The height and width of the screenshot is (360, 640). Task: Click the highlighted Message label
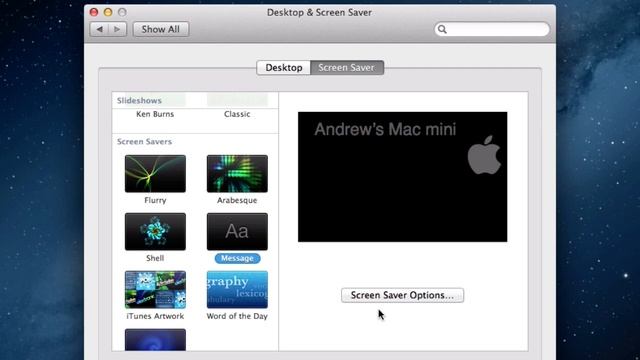click(x=238, y=258)
